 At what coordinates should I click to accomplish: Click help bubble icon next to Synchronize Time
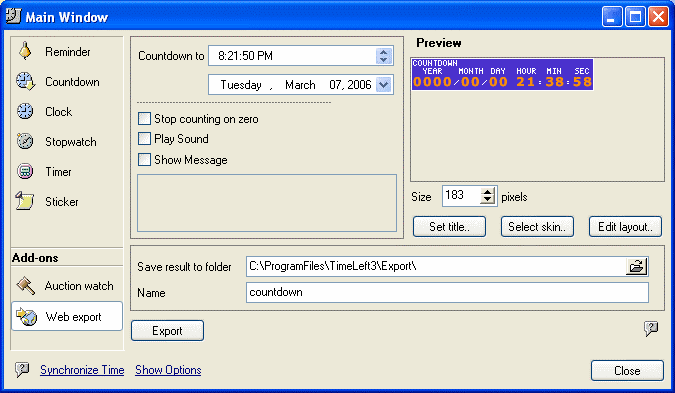(x=22, y=369)
